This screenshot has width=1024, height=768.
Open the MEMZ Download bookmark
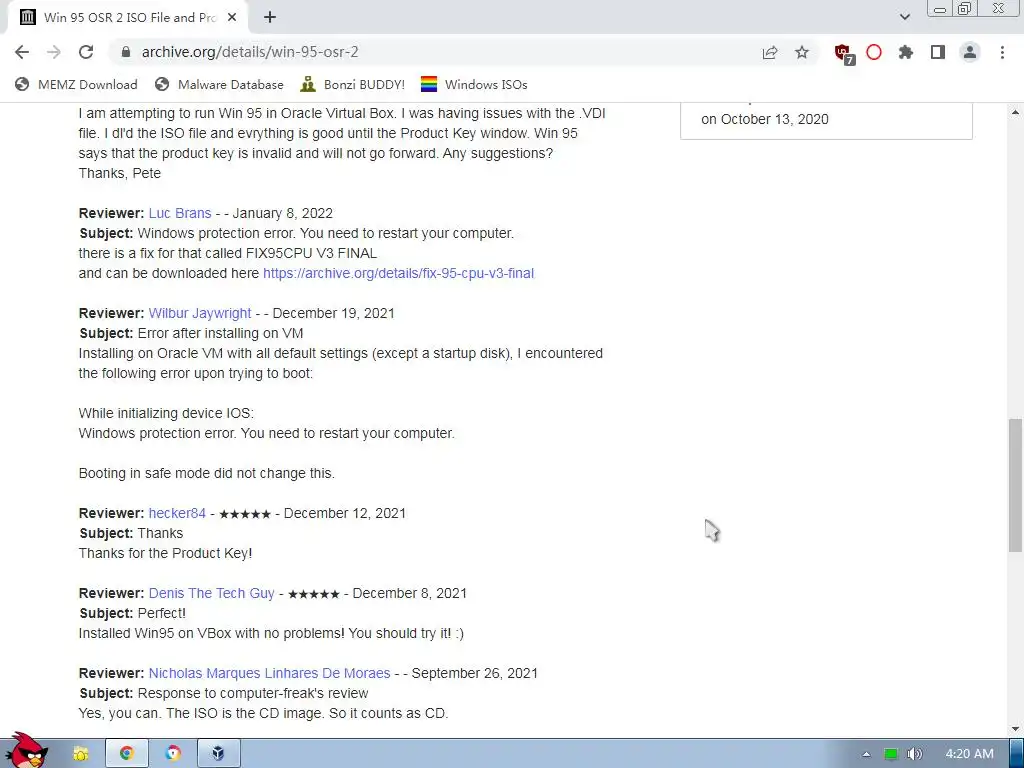pyautogui.click(x=76, y=84)
